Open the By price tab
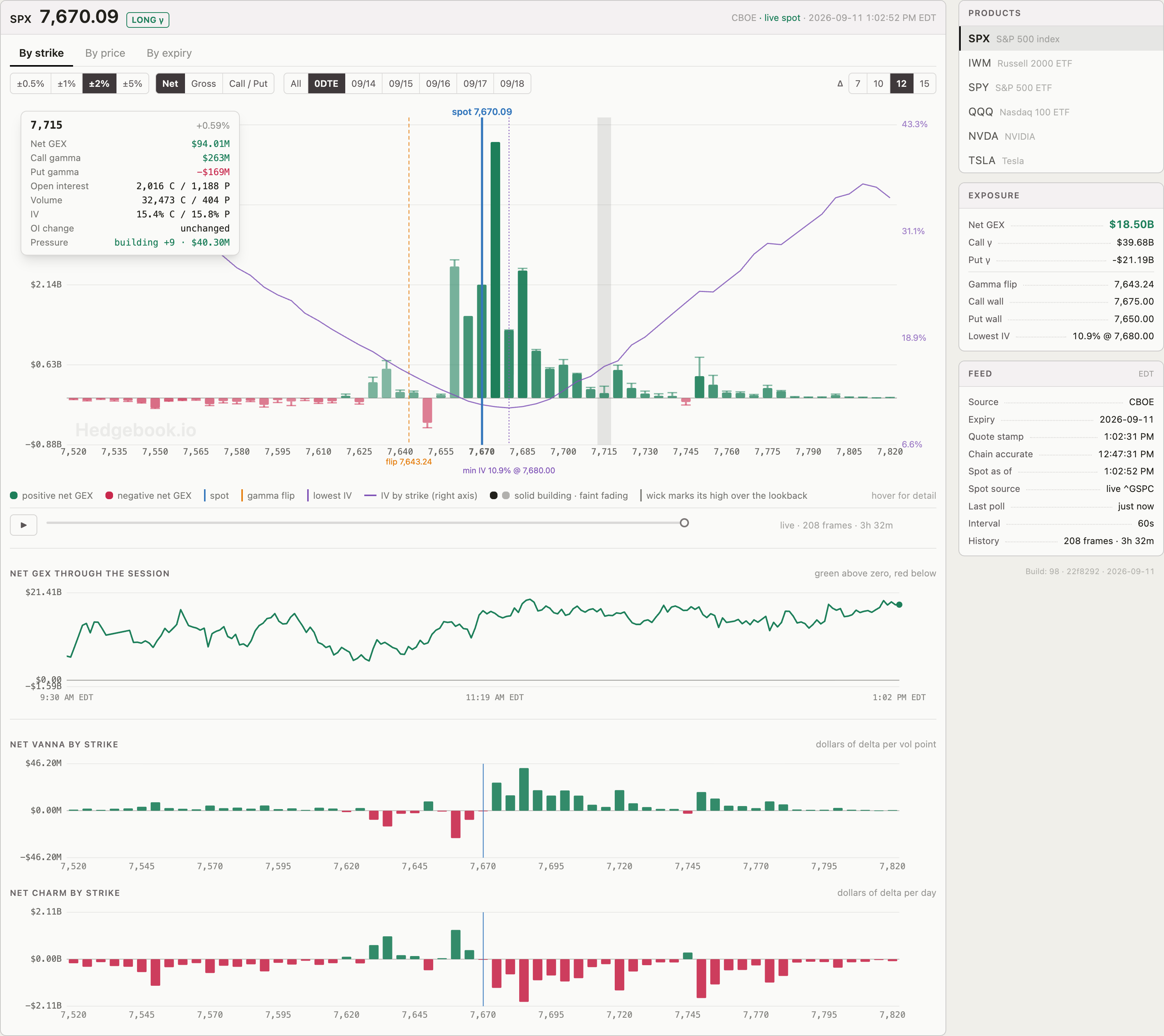Viewport: 1164px width, 1036px height. point(105,53)
